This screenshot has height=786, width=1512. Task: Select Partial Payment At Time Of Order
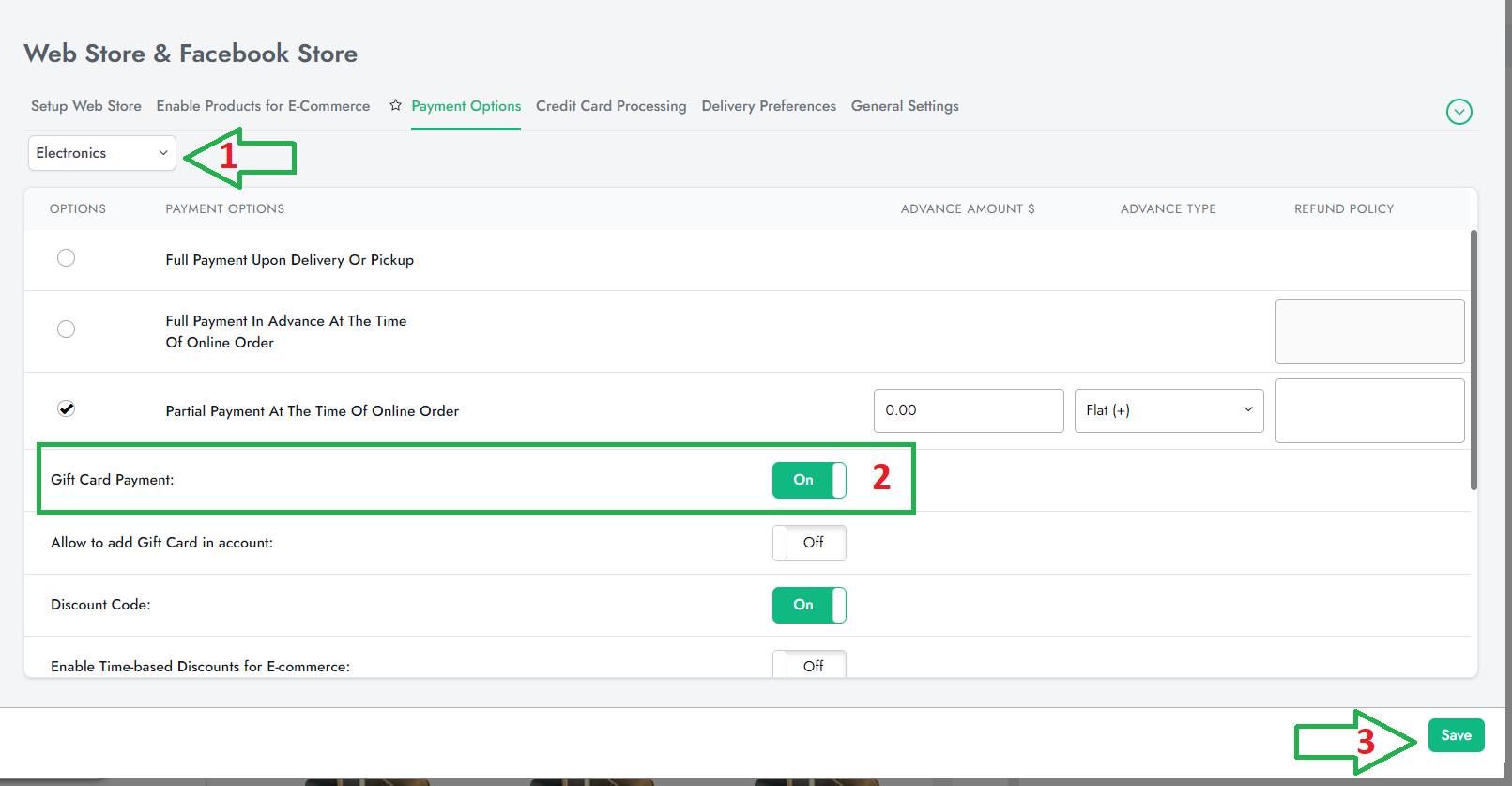66,408
